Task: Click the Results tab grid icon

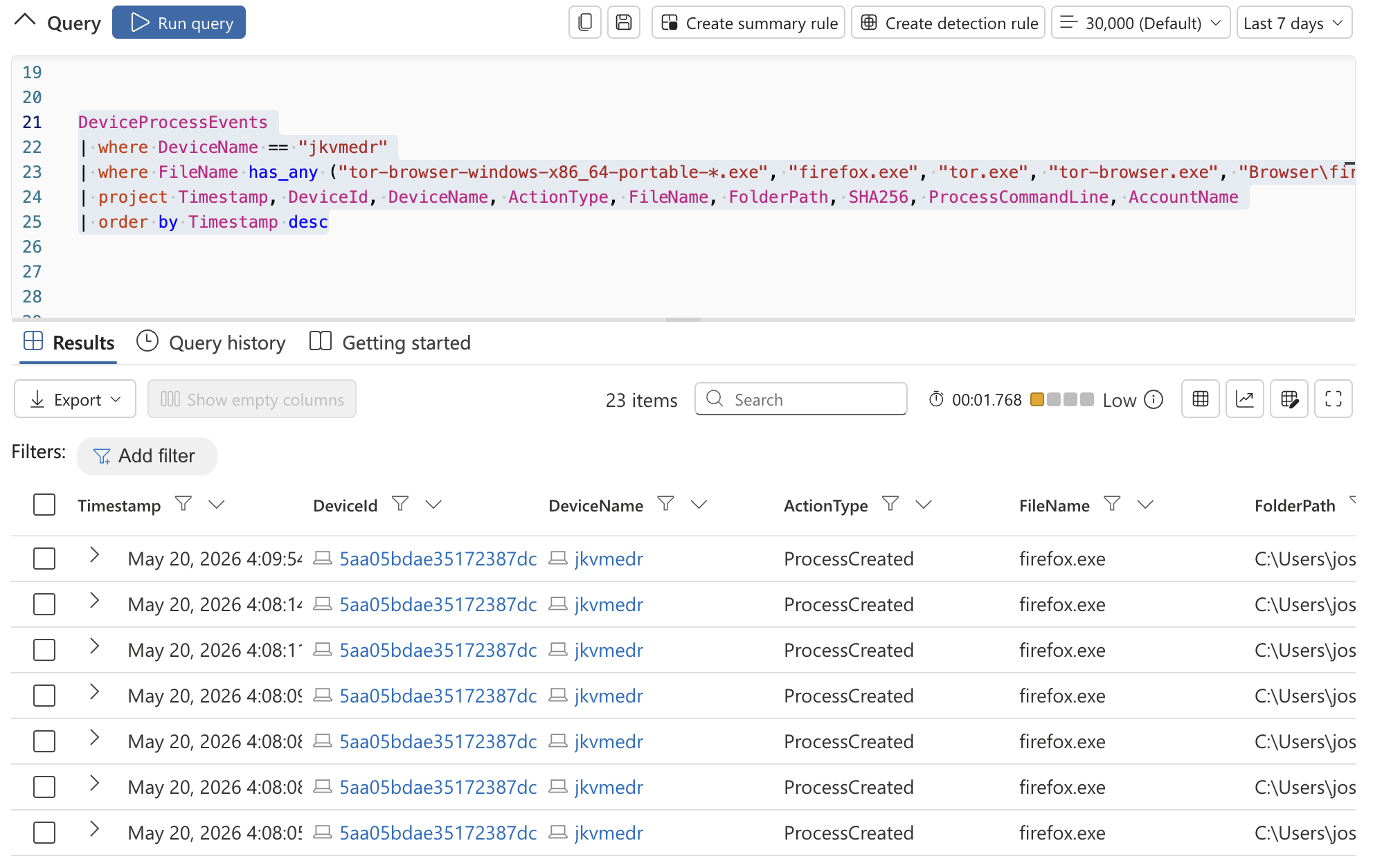Action: pyautogui.click(x=33, y=341)
